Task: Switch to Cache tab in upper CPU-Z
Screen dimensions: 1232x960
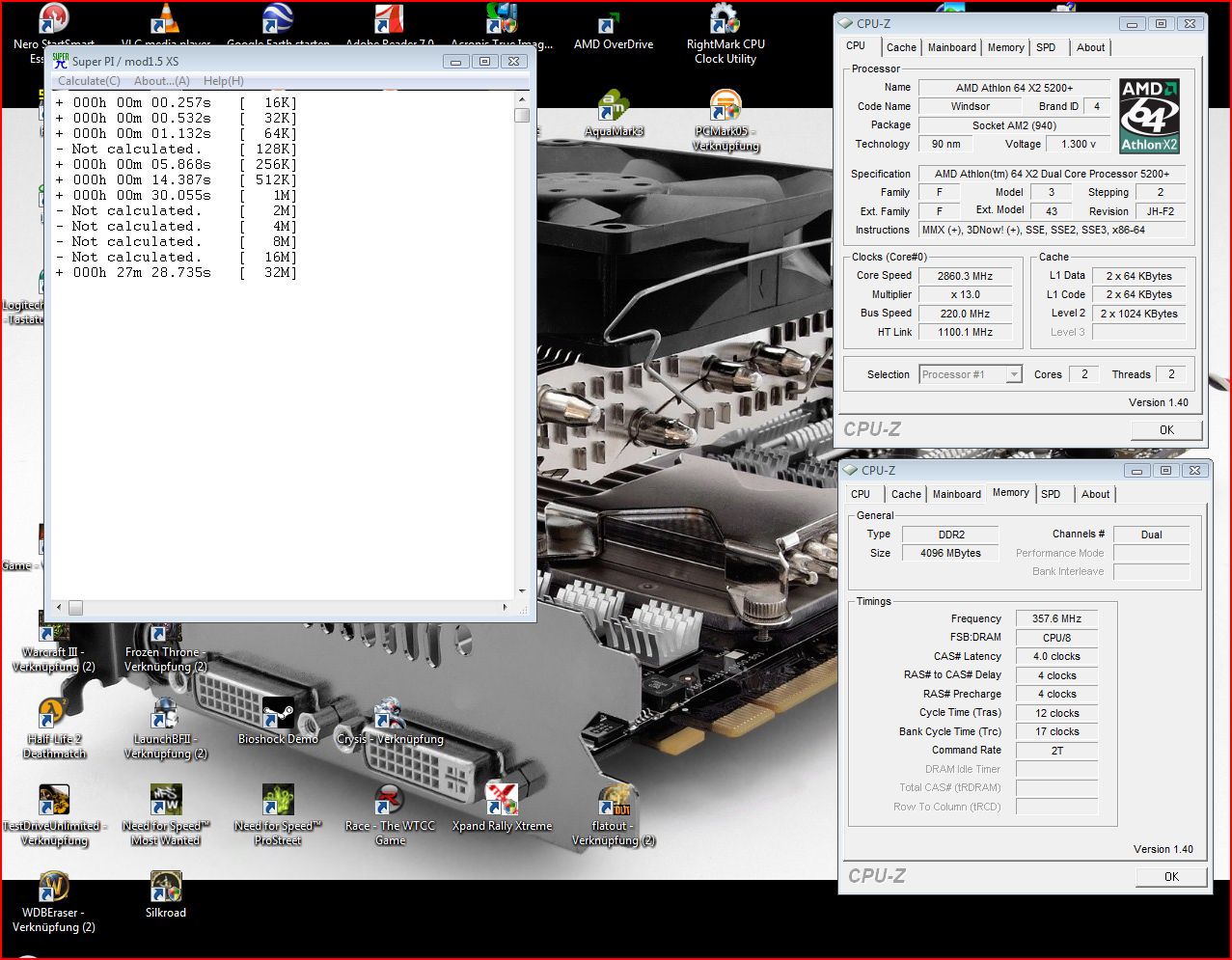Action: 901,47
